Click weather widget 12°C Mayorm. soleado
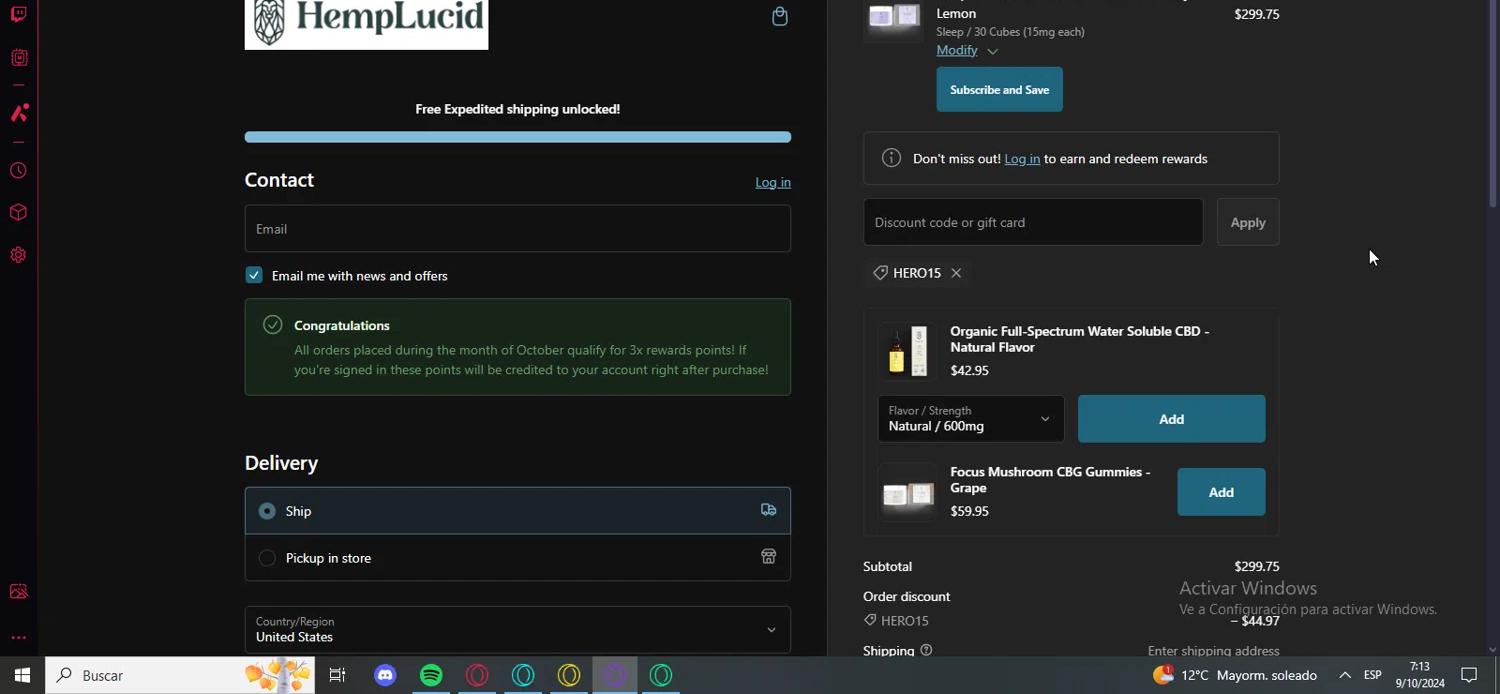The height and width of the screenshot is (694, 1500). (1235, 676)
